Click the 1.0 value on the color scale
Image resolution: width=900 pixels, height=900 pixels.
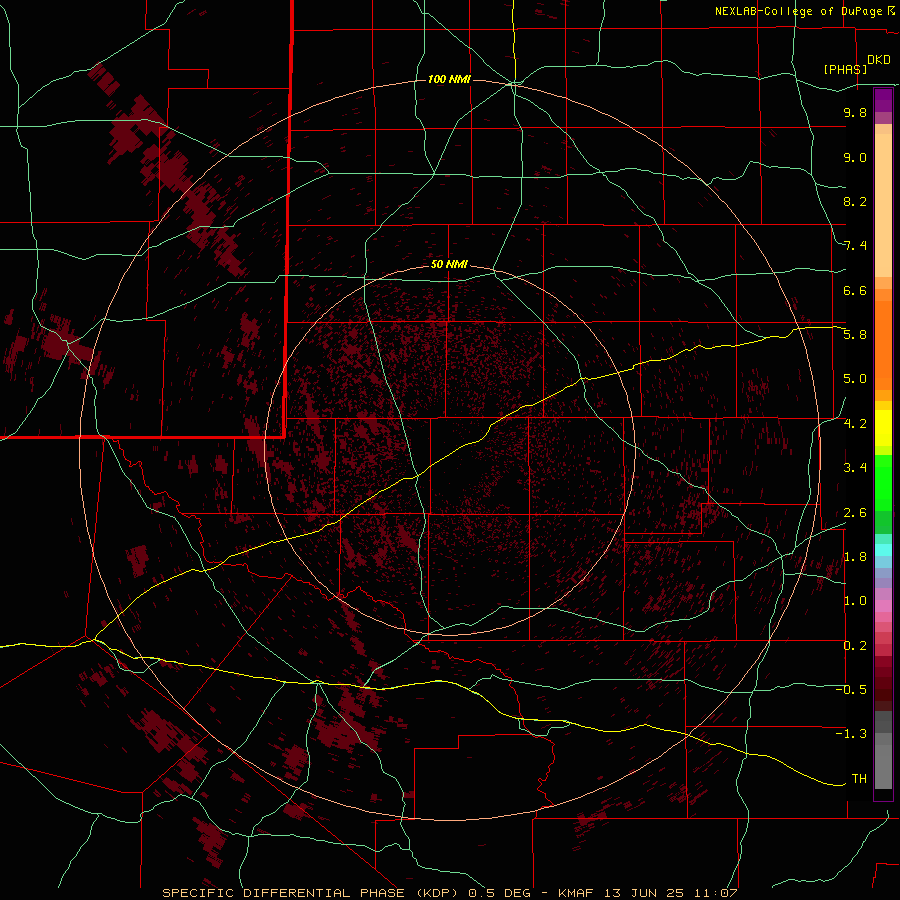click(855, 601)
